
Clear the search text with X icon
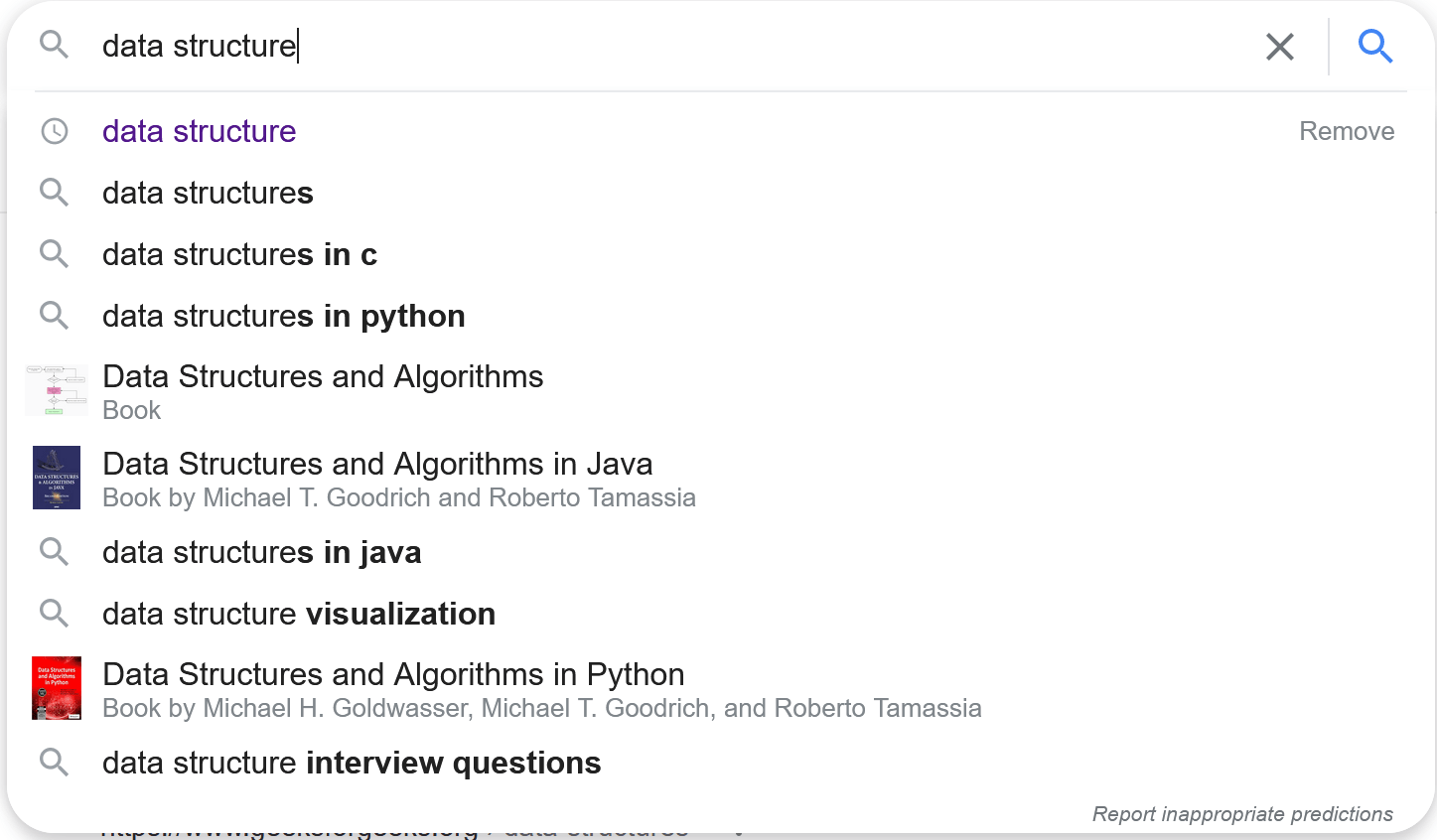tap(1280, 47)
